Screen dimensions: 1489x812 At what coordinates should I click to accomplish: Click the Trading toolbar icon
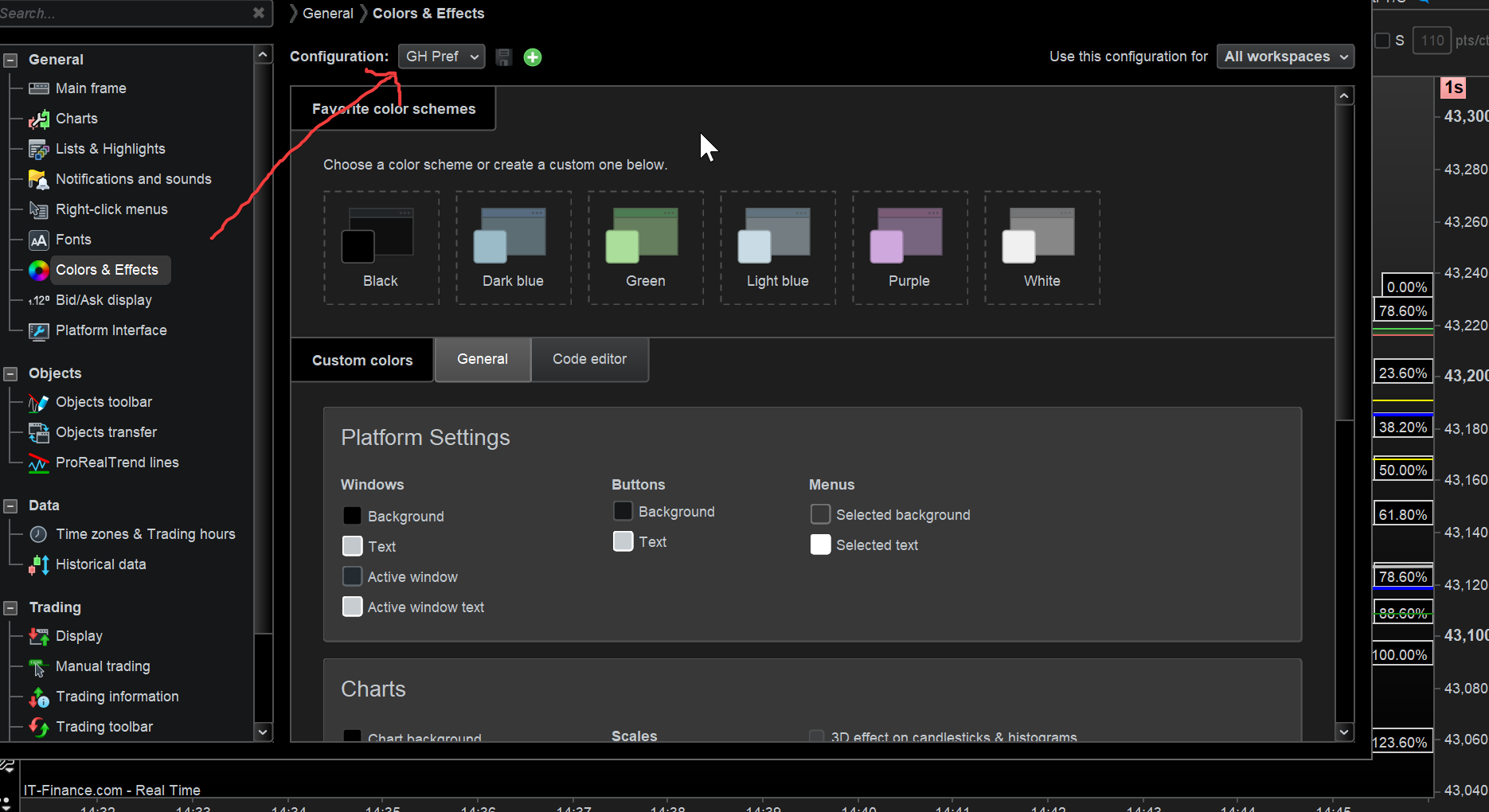tap(38, 727)
